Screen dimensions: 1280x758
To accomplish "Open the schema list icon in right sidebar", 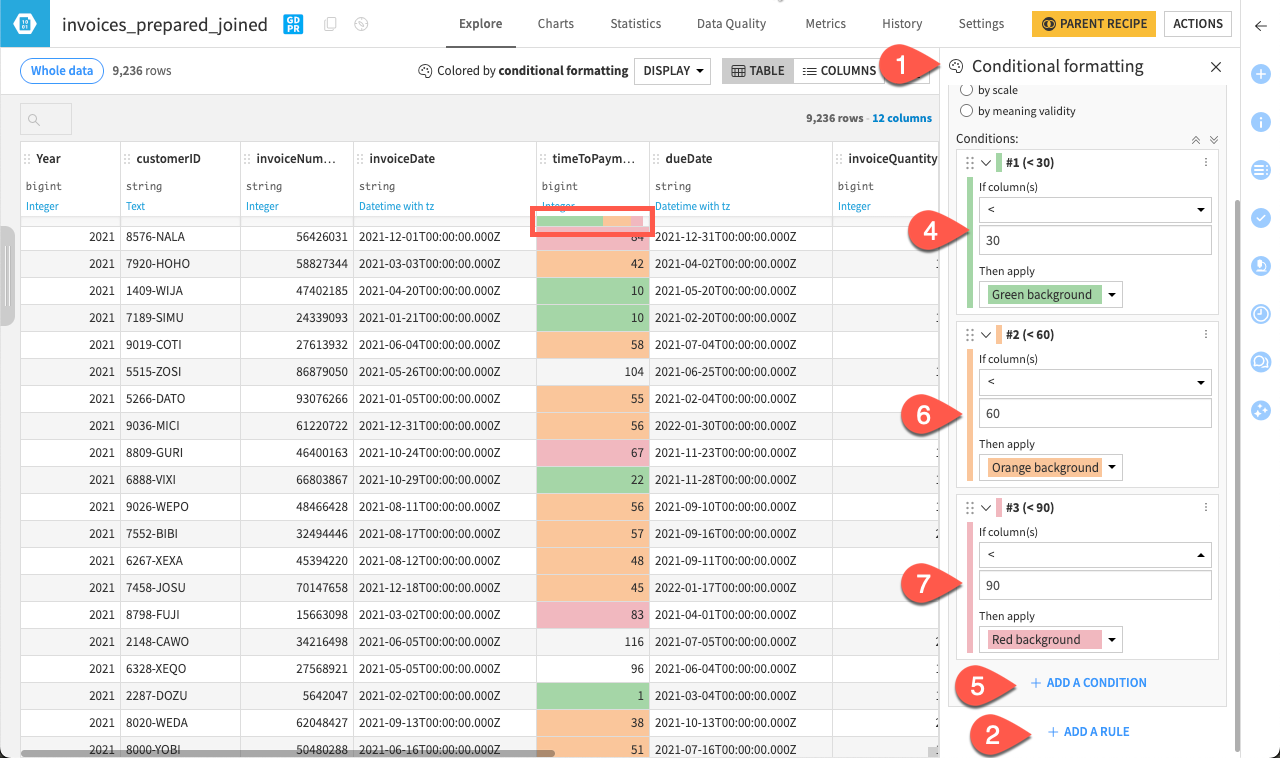I will 1261,170.
